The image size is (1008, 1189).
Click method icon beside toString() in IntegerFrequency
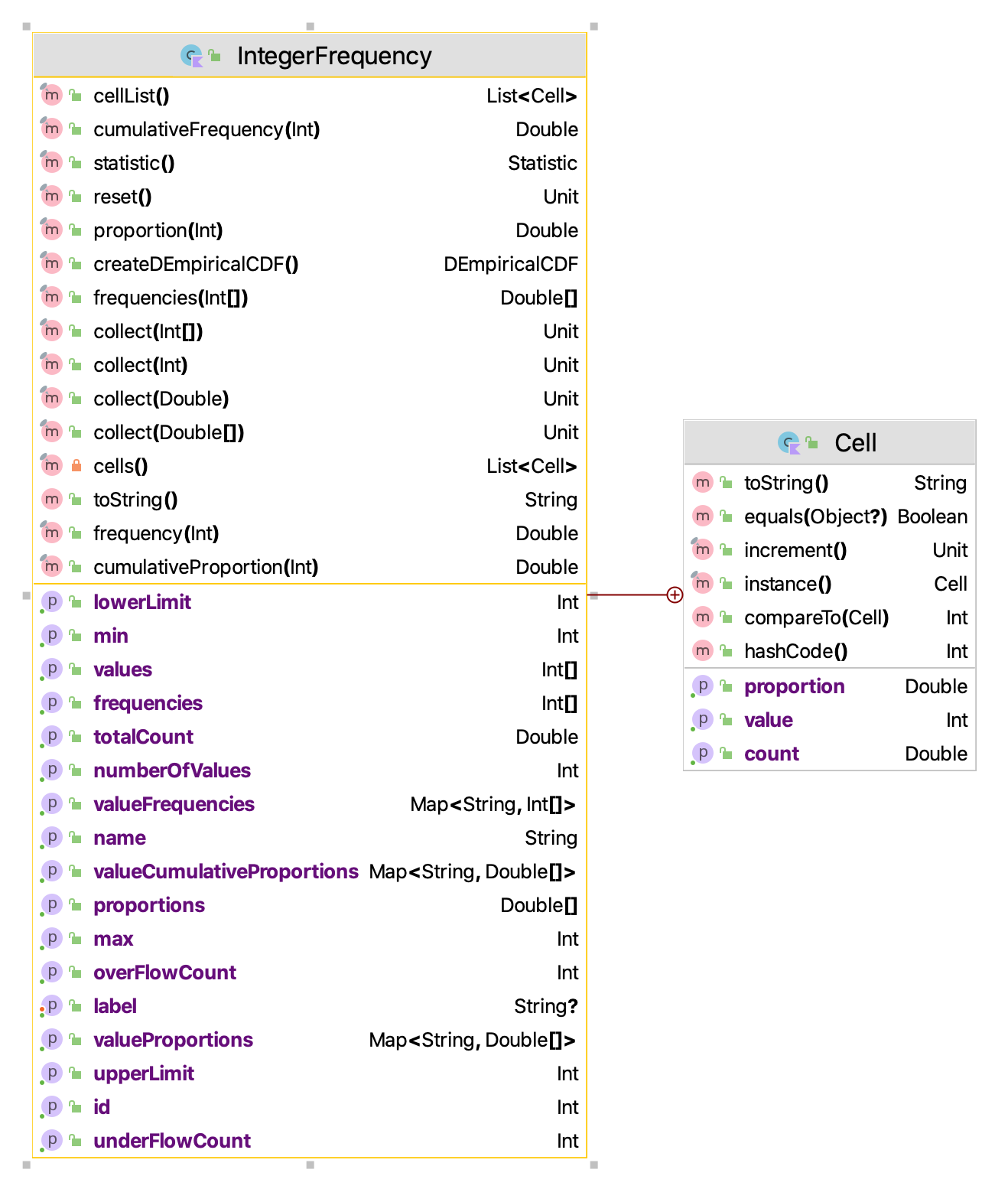tap(51, 500)
